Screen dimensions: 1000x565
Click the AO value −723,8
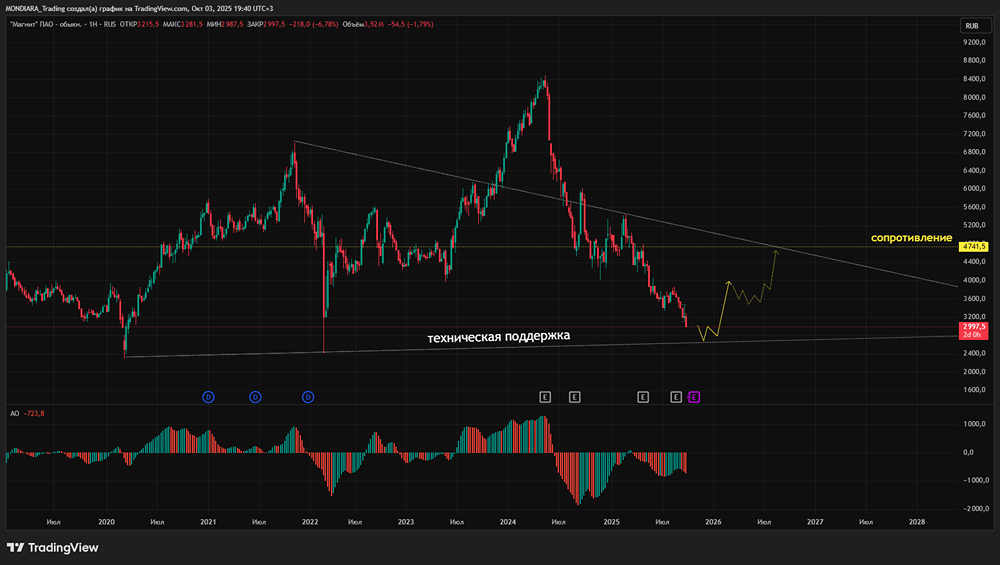(x=34, y=413)
